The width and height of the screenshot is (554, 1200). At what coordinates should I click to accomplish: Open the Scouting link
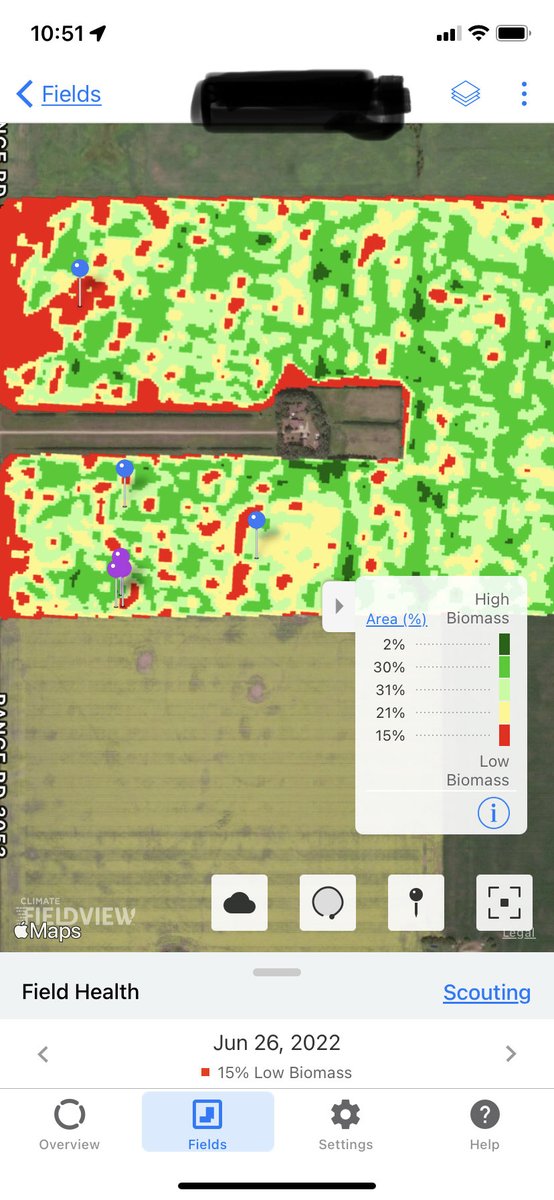tap(487, 992)
